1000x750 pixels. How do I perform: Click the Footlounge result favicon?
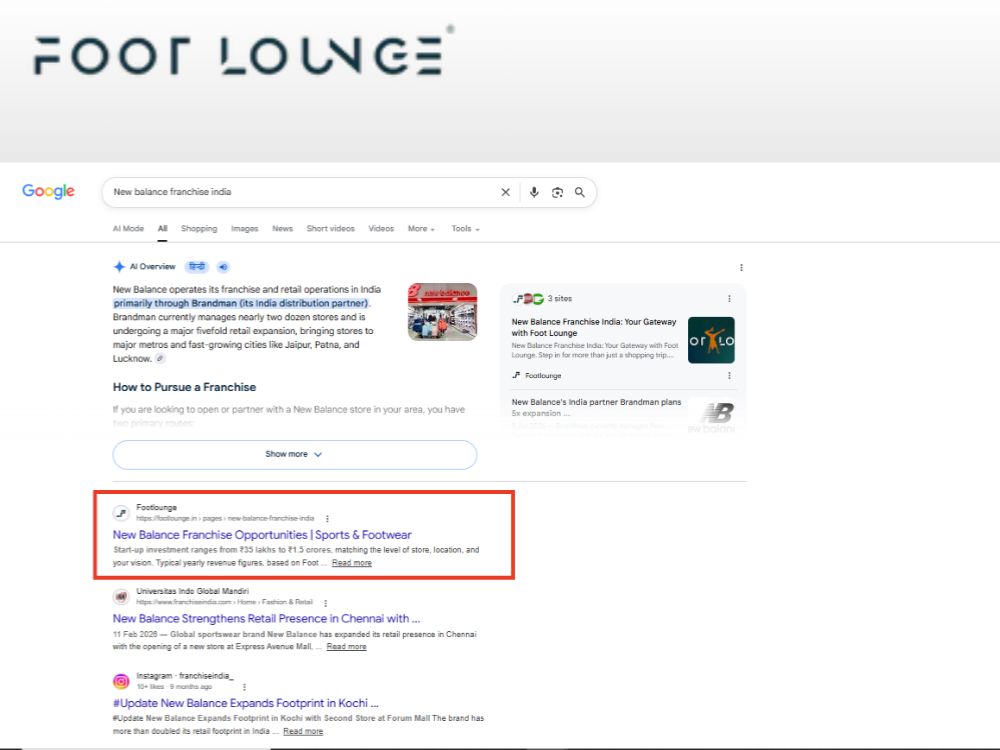coord(121,513)
